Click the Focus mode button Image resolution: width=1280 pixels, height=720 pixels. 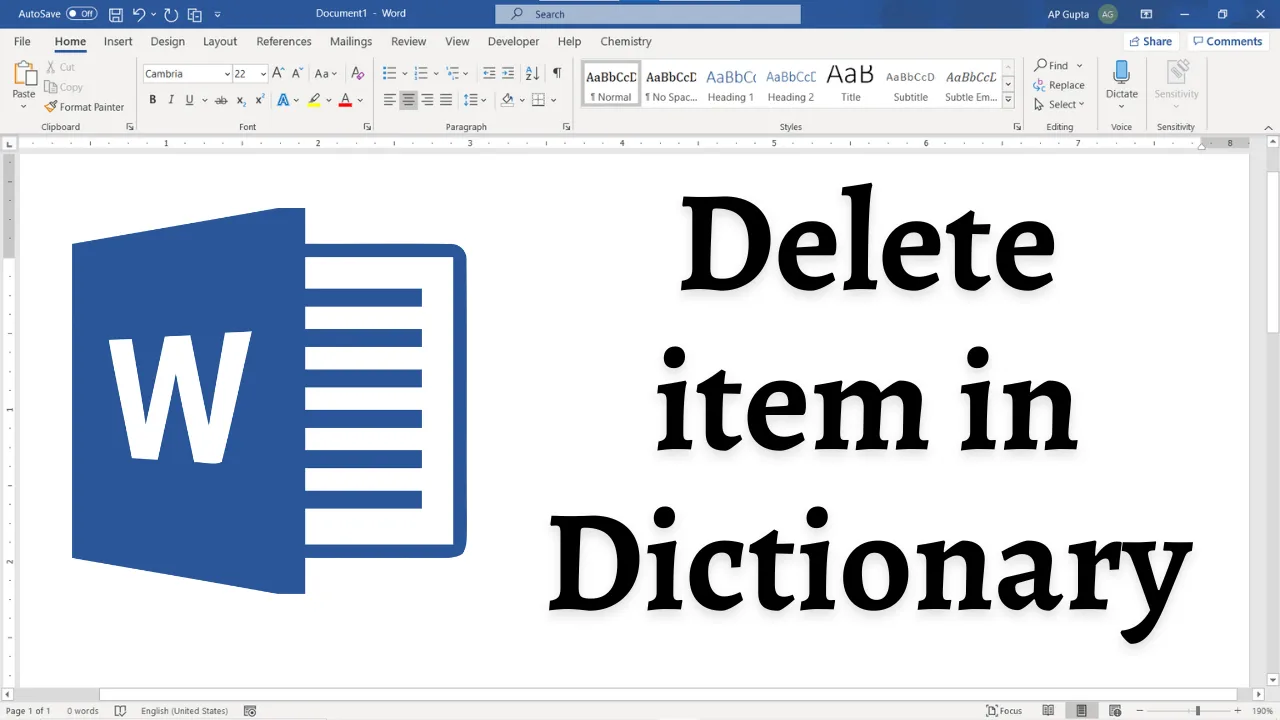[x=1004, y=711]
